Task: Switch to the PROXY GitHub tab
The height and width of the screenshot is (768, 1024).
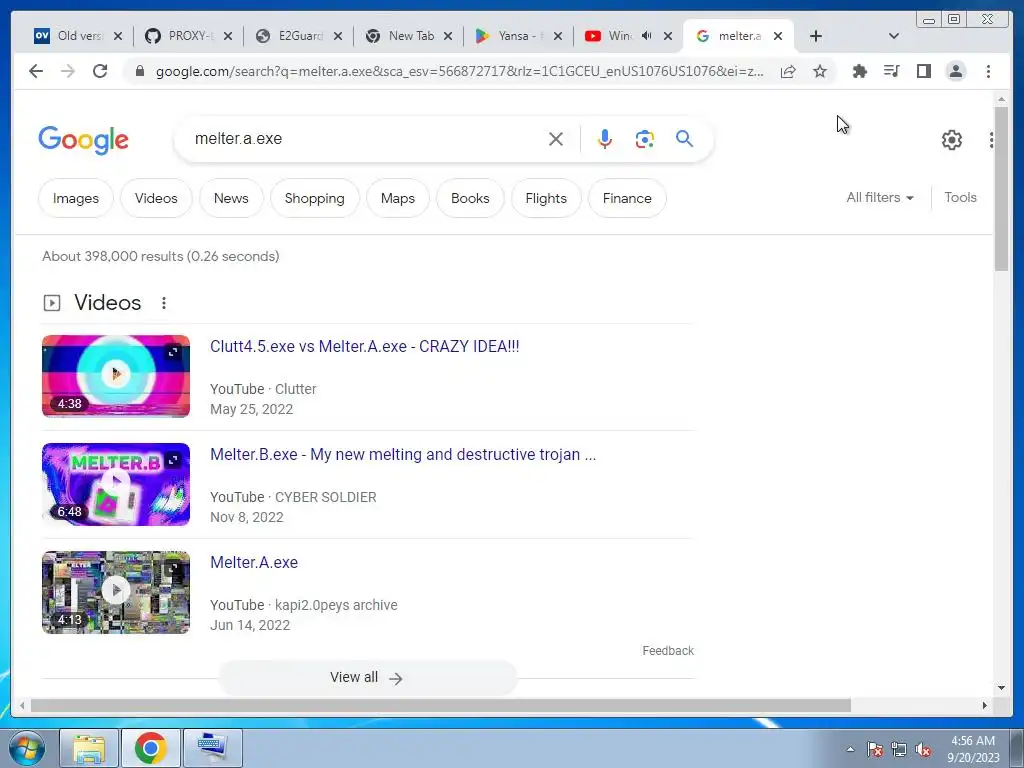Action: [189, 36]
